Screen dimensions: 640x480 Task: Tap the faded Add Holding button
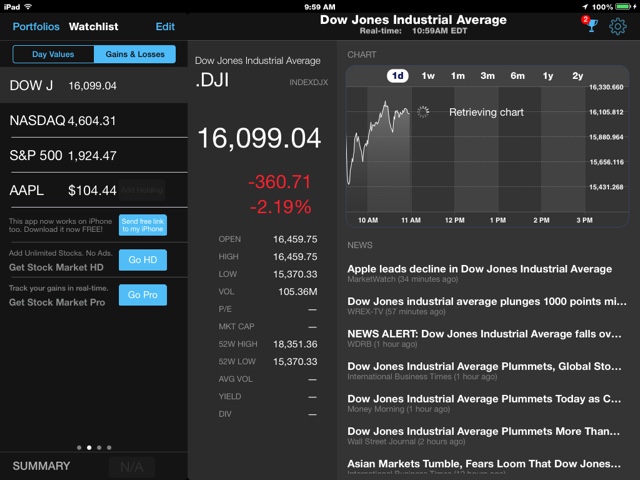142,190
